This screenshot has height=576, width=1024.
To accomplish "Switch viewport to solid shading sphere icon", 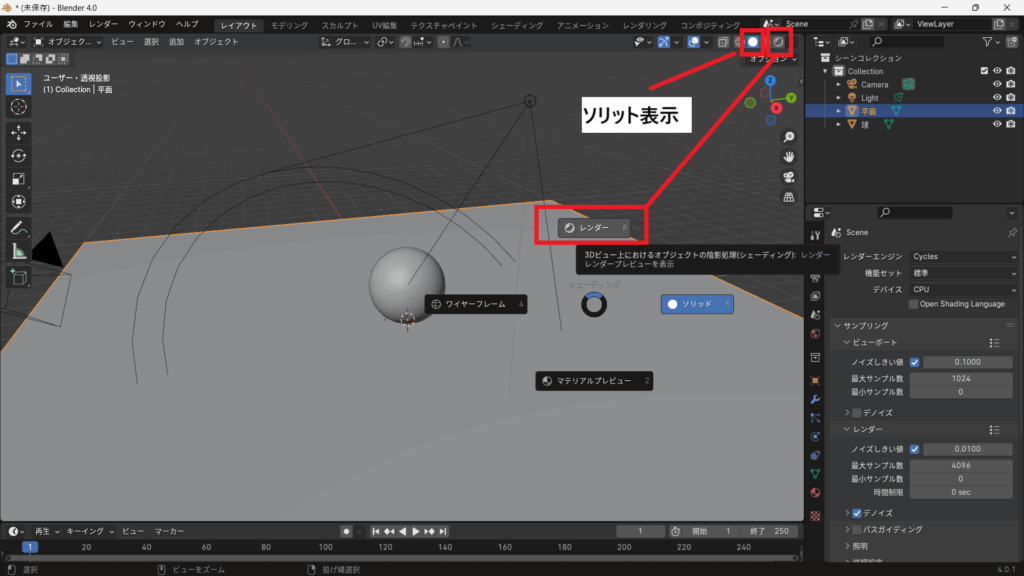I will (x=753, y=42).
